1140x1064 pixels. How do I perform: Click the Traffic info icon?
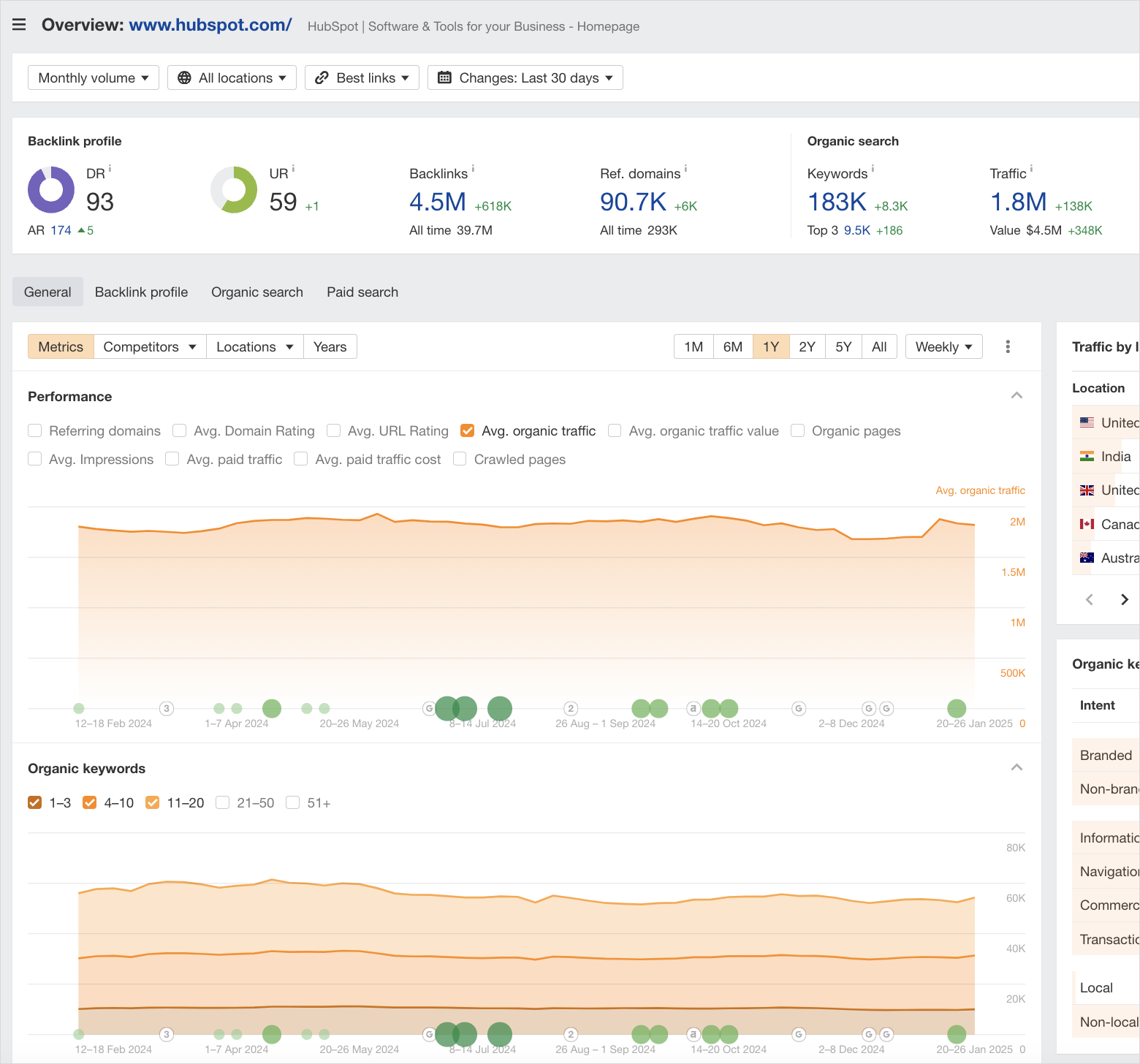[x=1031, y=169]
